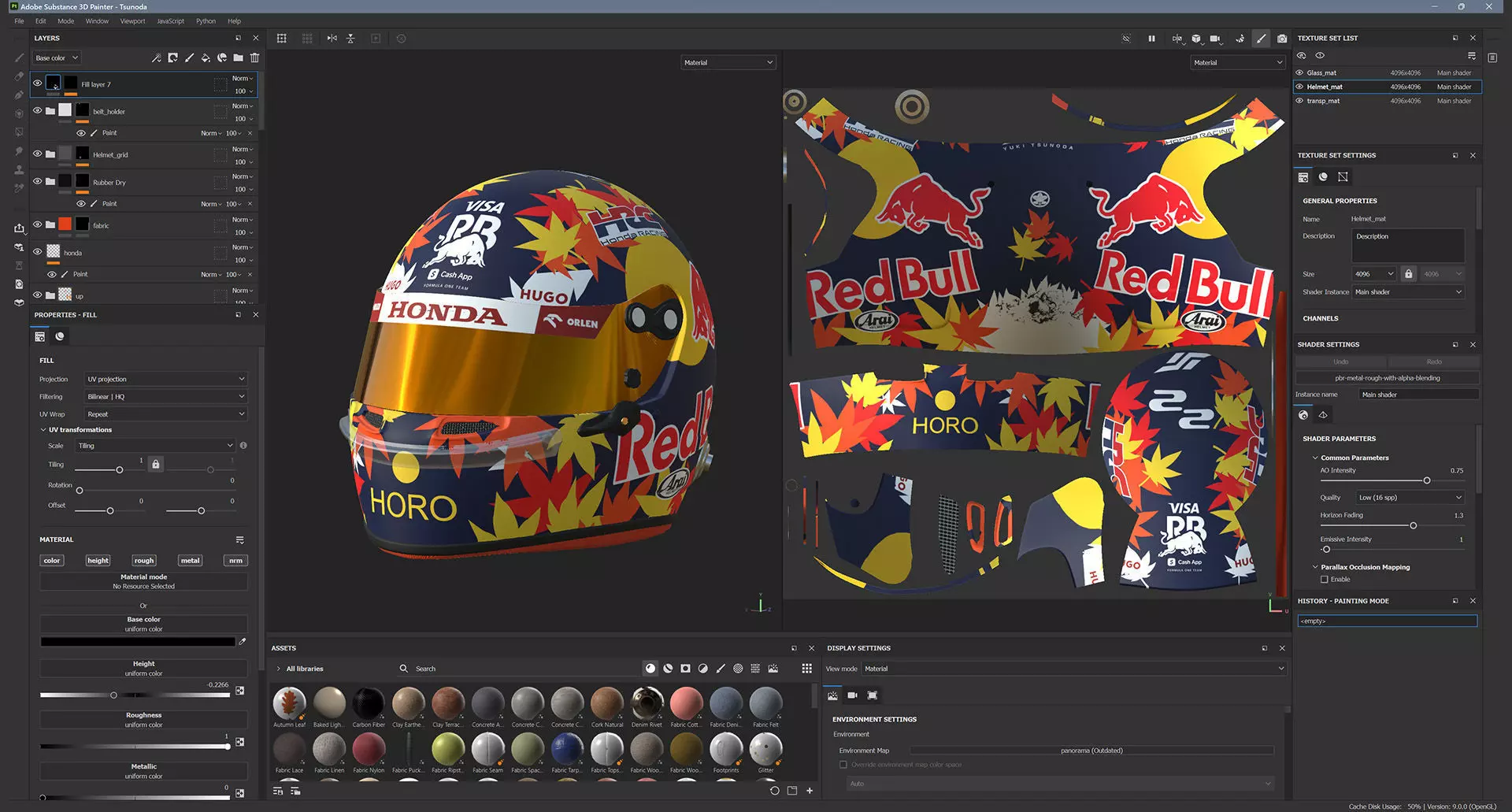The height and width of the screenshot is (812, 1512).
Task: Select the Eraser tool in left toolbar
Action: (19, 76)
